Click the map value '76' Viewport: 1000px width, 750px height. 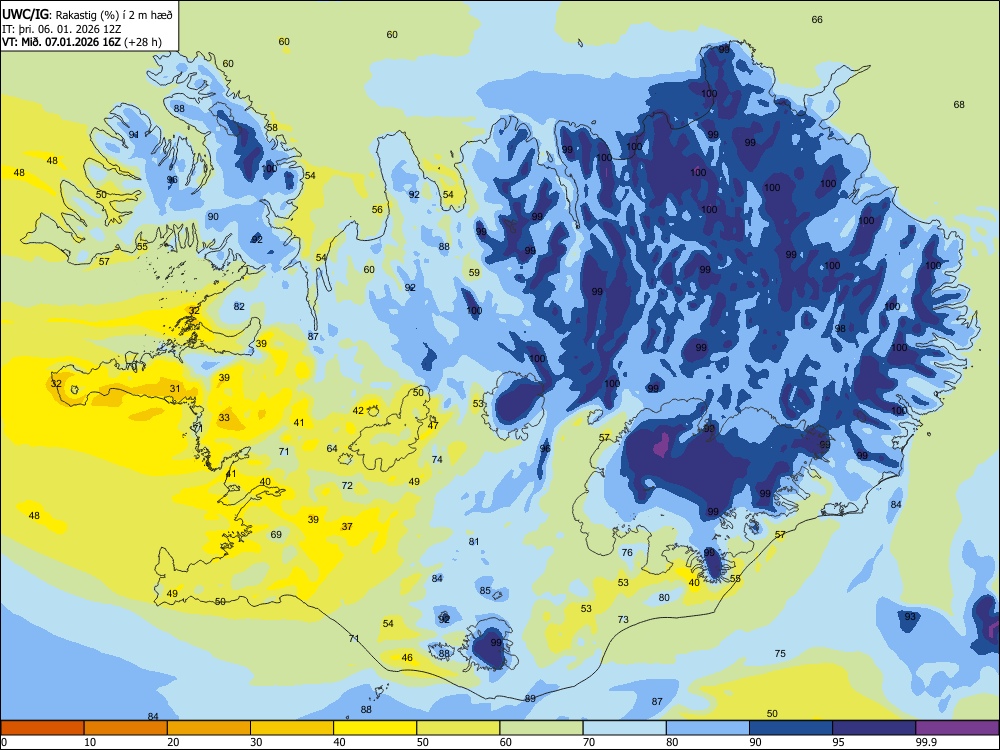(627, 553)
